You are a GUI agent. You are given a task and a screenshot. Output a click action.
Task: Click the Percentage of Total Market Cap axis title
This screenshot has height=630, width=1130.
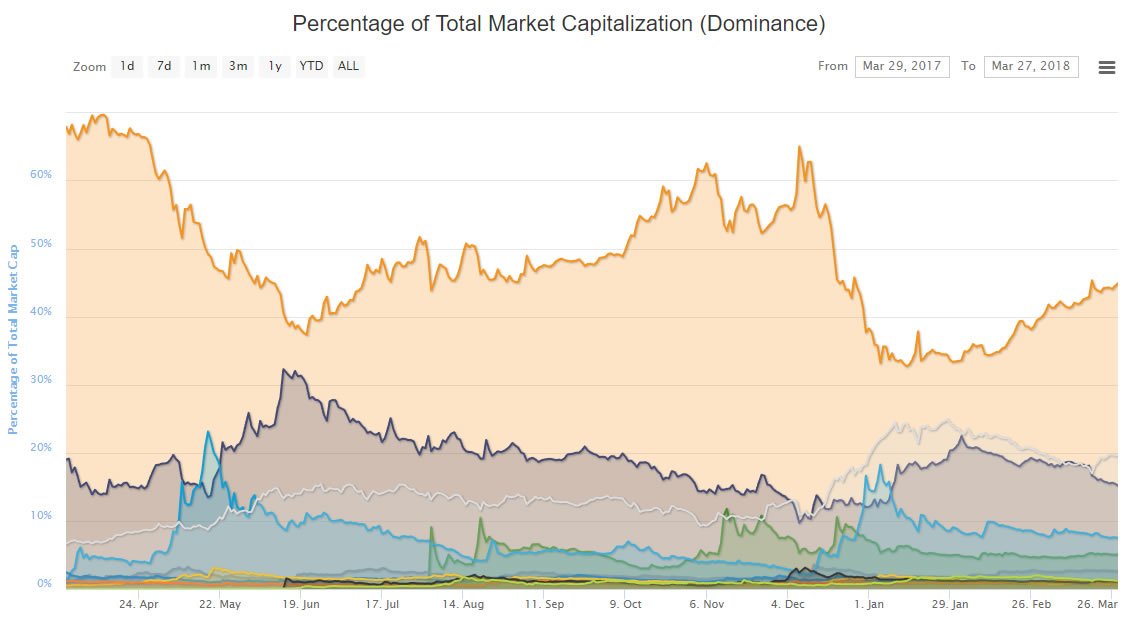click(x=12, y=340)
